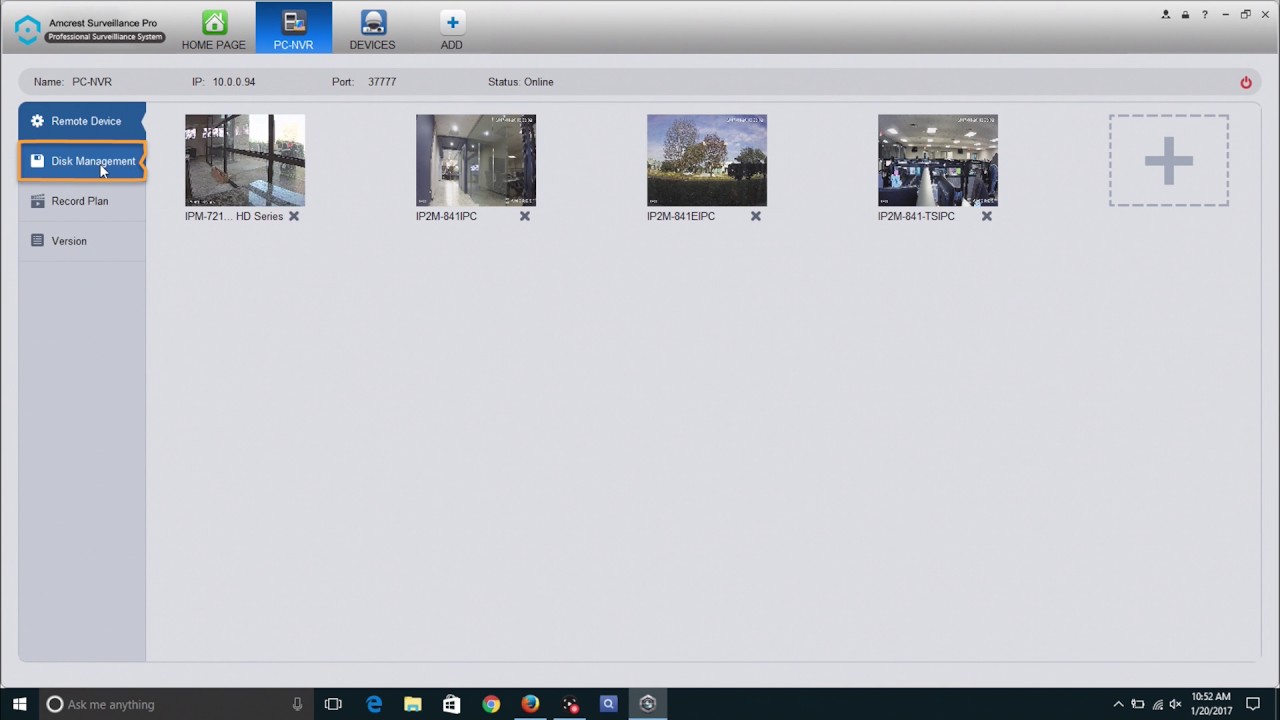1280x720 pixels.
Task: Switch to the PC-NVR tab
Action: point(293,28)
